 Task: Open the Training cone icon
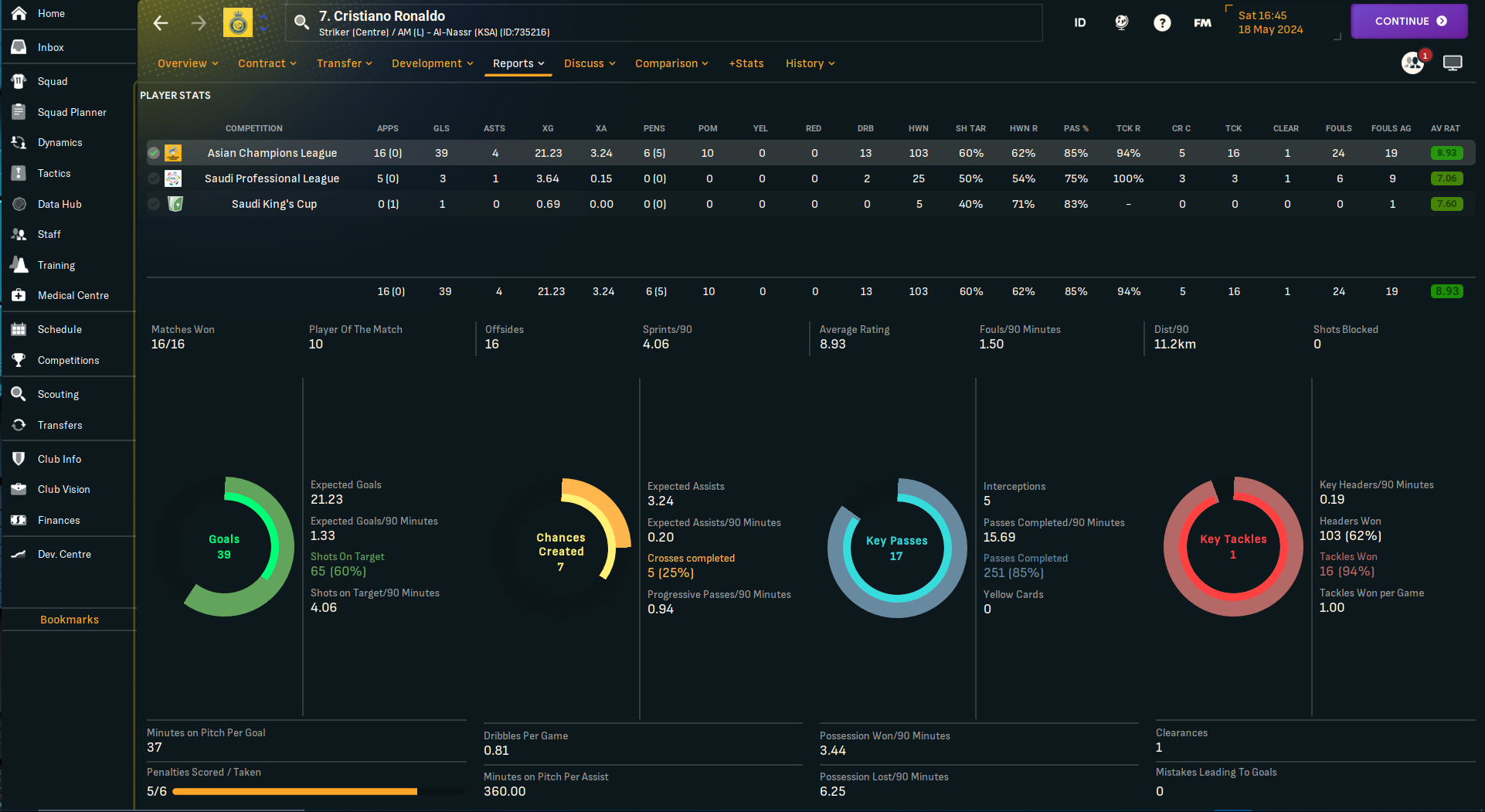19,265
